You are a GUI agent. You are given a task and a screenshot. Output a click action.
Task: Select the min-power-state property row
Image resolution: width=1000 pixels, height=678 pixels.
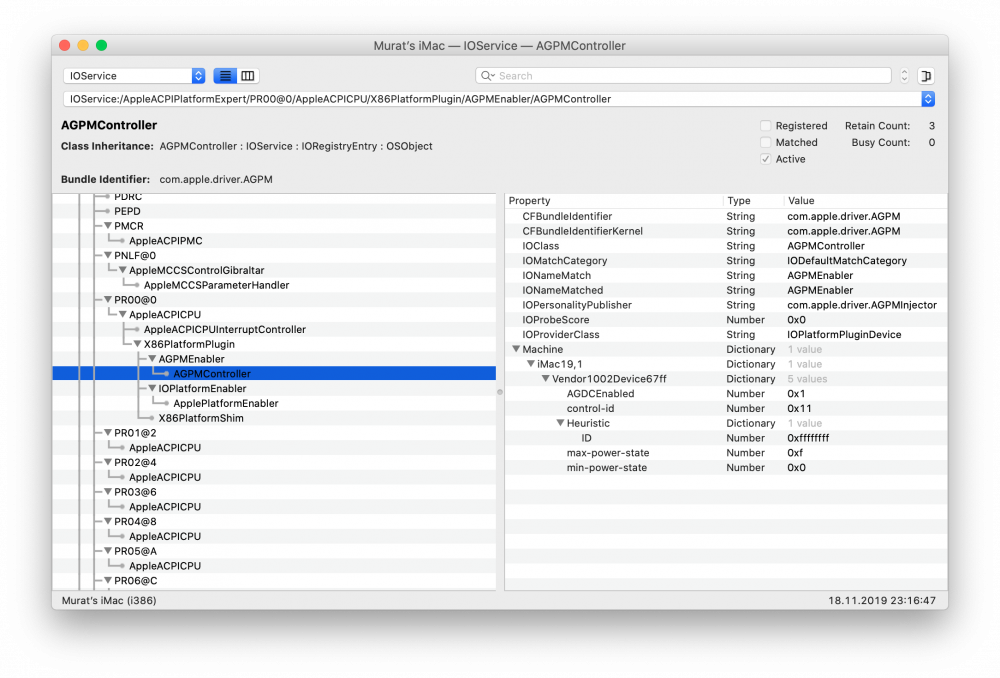(x=726, y=468)
